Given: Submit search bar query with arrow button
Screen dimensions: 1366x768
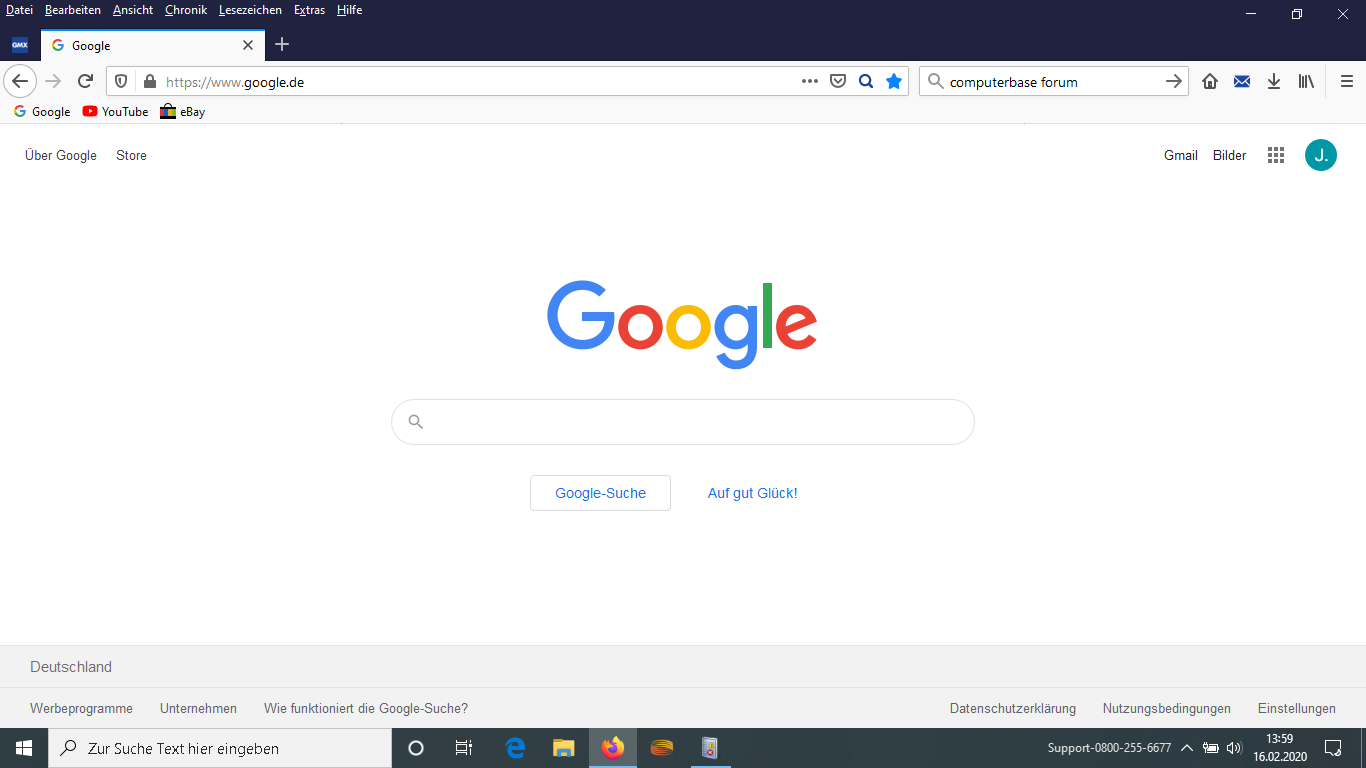Looking at the screenshot, I should point(1174,81).
